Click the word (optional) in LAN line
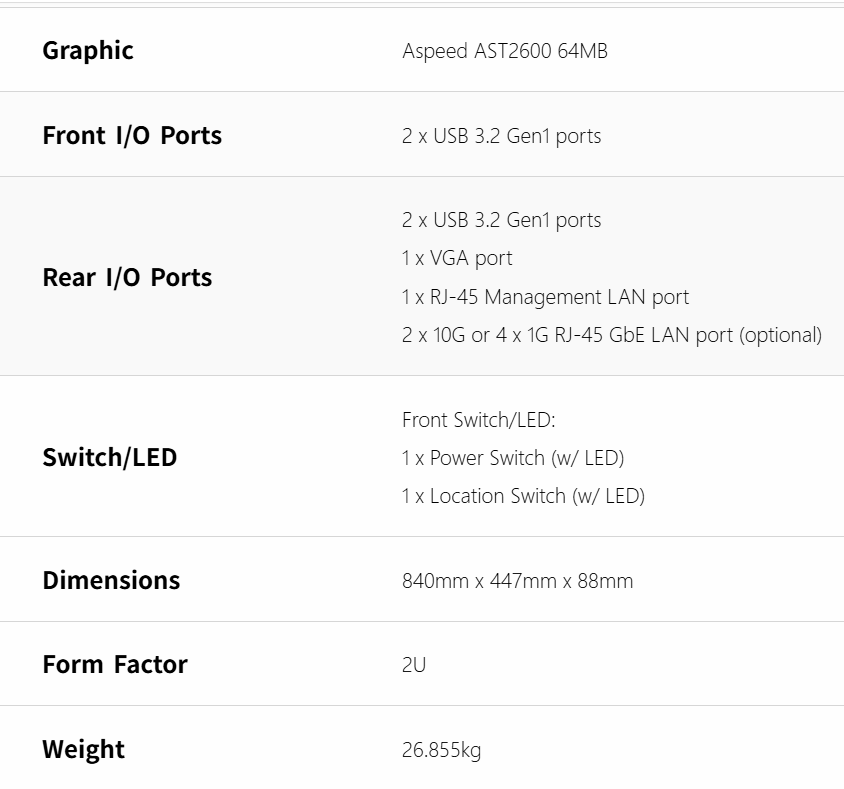Viewport: 844px width, 789px height. click(780, 335)
